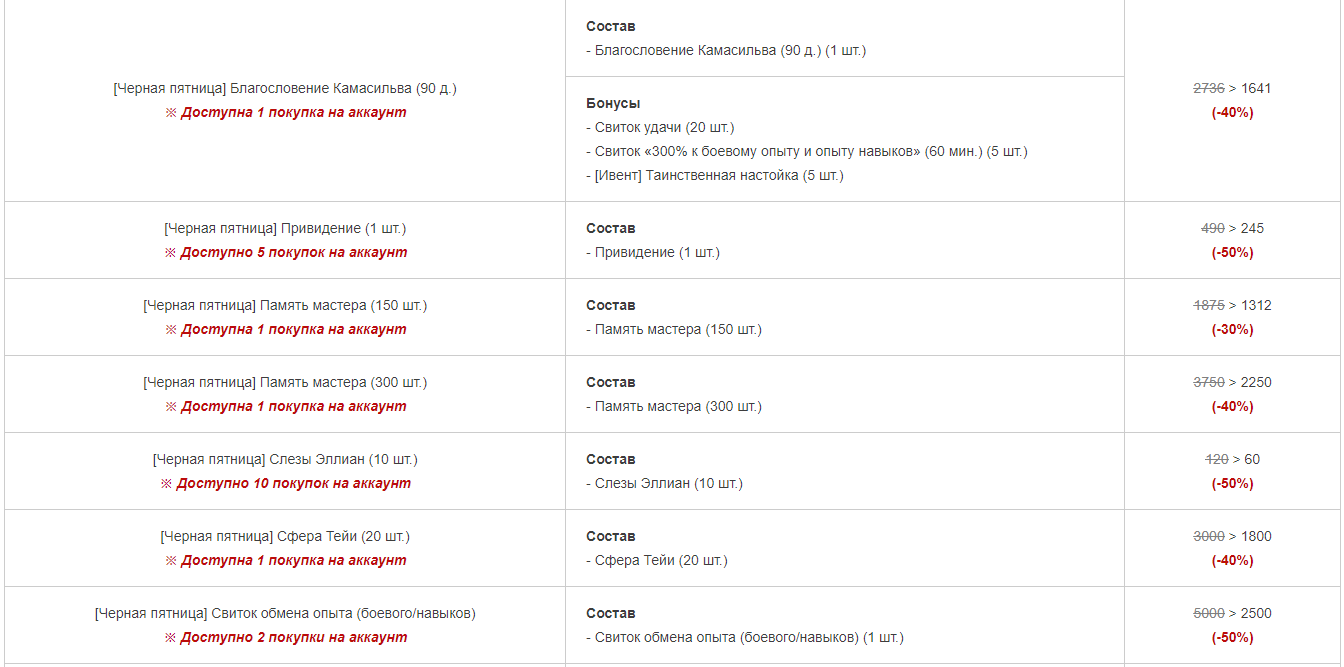Image resolution: width=1344 pixels, height=667 pixels.
Task: Select the Сфера Тейи (20 шт.) title
Action: [x=285, y=536]
